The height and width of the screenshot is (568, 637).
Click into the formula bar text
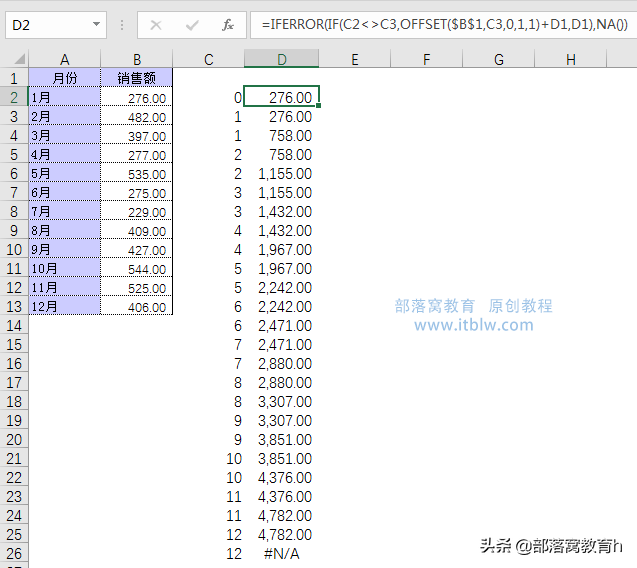[443, 25]
